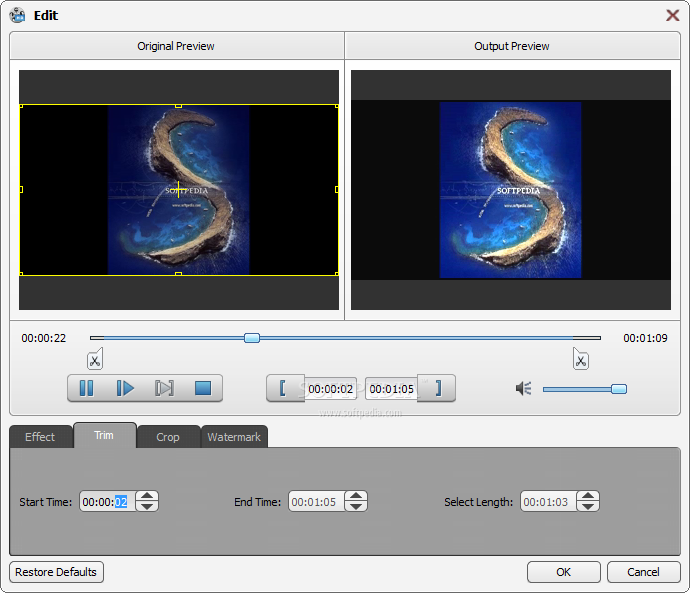
Task: Click the total duration 00:01:09 label
Action: pos(645,338)
